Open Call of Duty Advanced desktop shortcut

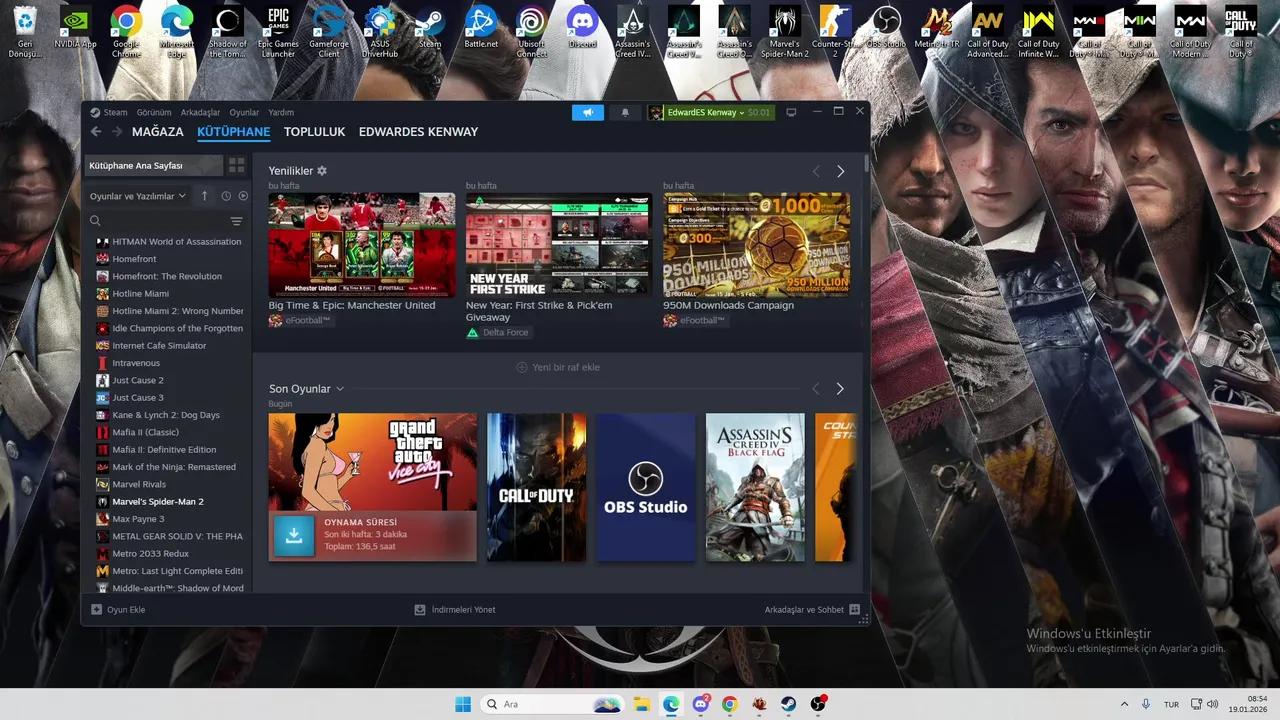coord(988,31)
